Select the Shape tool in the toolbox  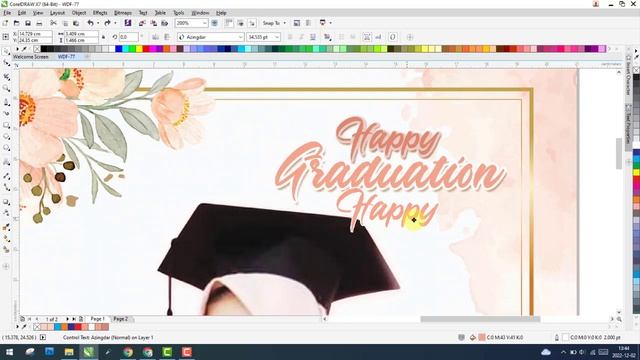(x=6, y=63)
